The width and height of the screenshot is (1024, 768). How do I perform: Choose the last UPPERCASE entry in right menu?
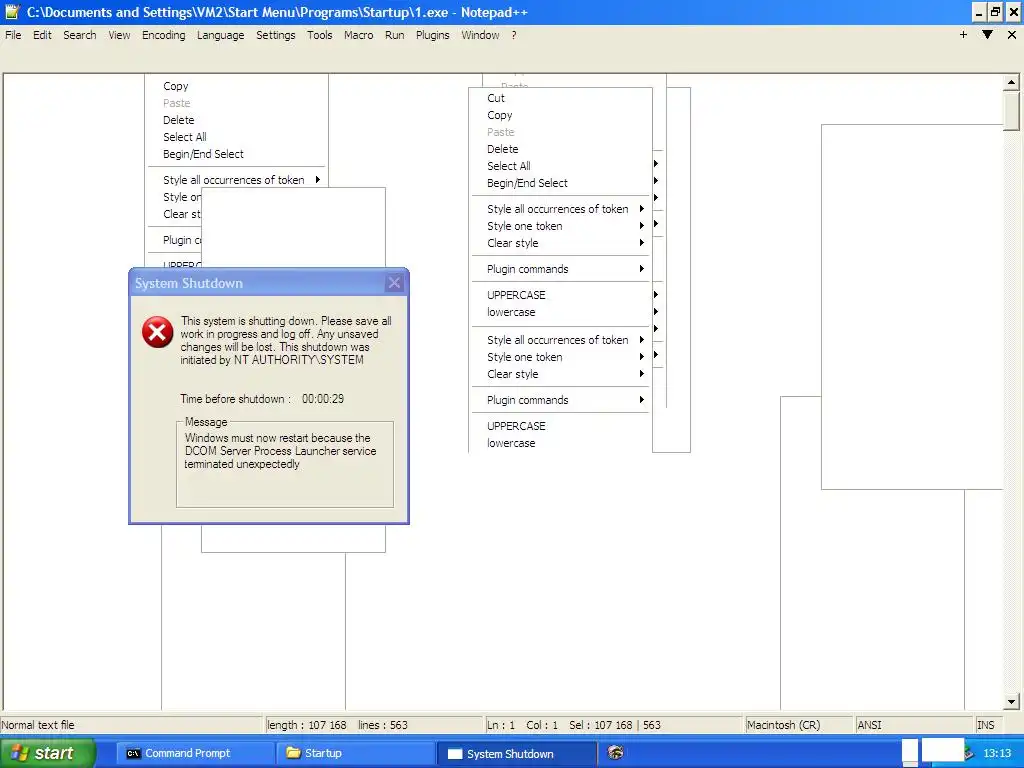click(516, 426)
